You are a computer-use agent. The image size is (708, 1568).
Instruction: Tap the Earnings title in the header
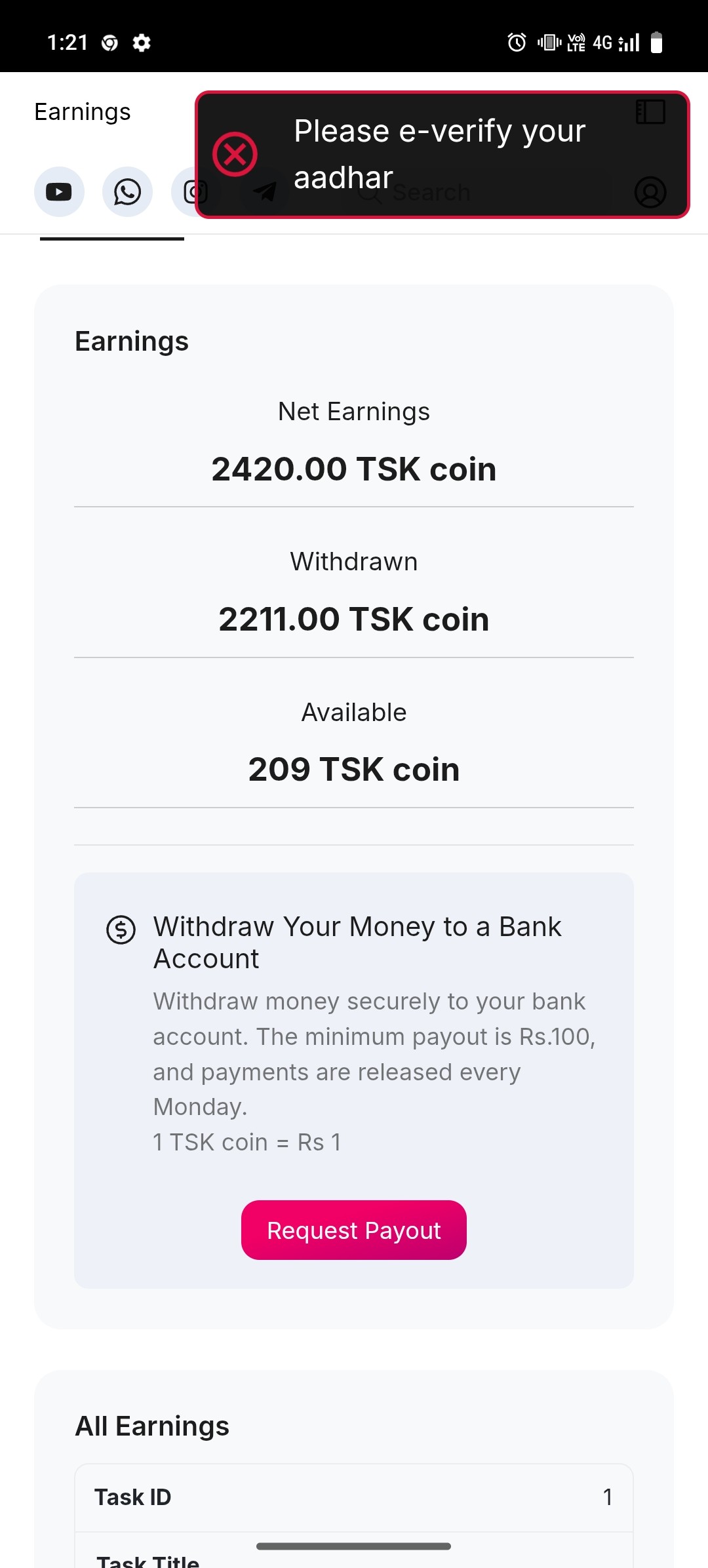pyautogui.click(x=83, y=112)
